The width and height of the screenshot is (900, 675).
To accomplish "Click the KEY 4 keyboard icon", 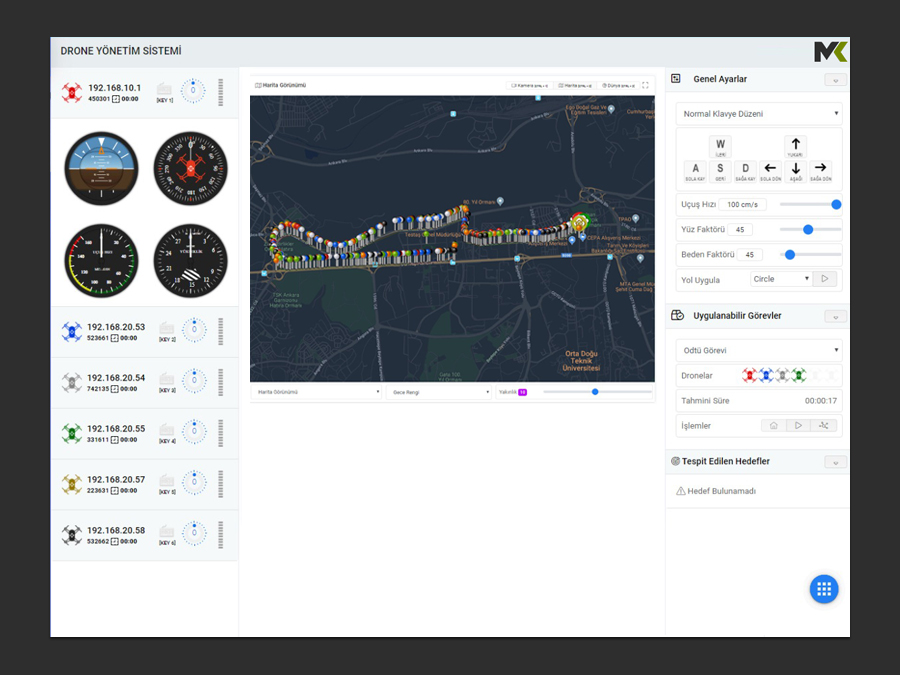I will [166, 430].
